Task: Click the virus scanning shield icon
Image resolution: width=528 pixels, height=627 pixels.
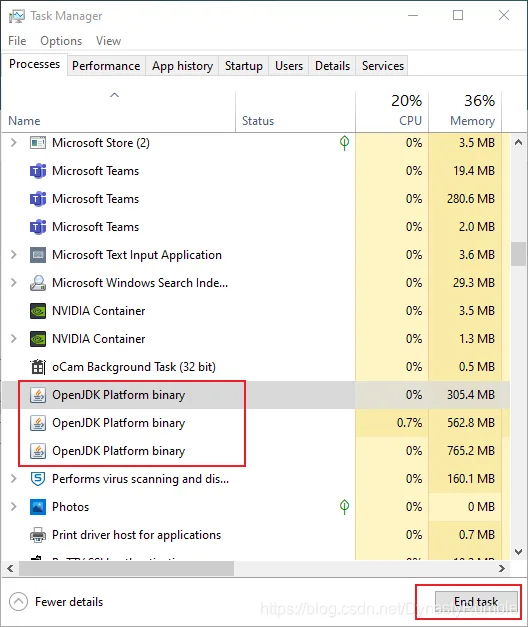Action: tap(38, 479)
